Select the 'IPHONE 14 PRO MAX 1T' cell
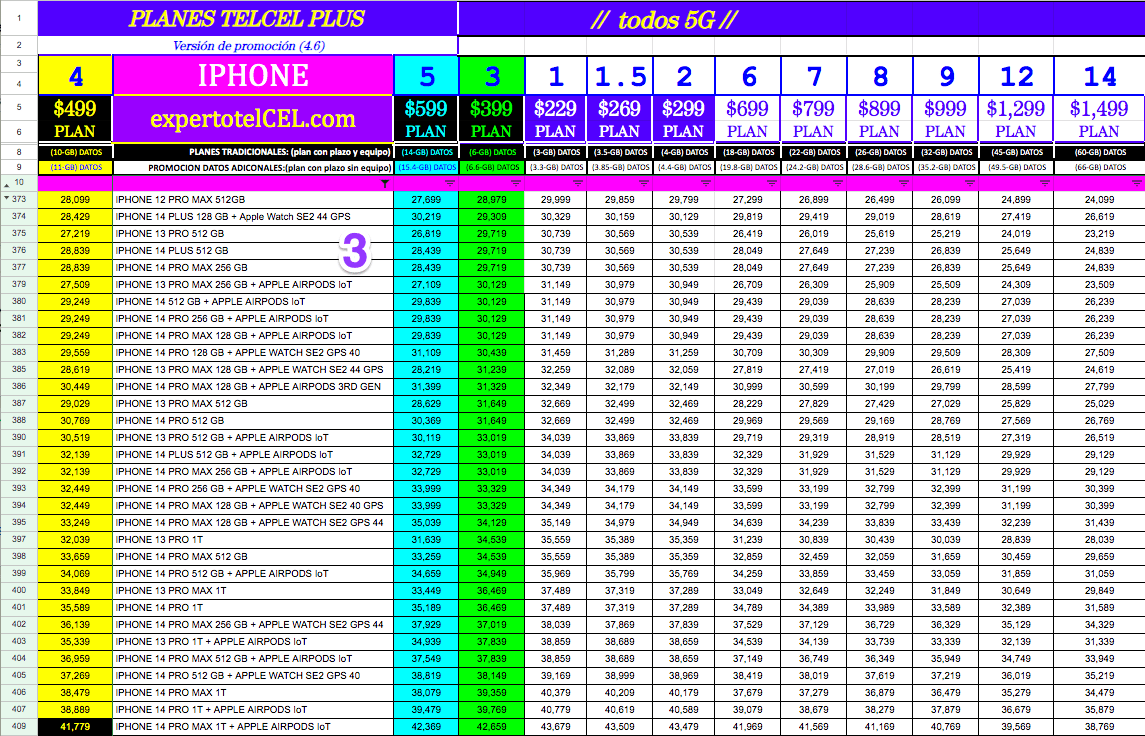 click(253, 692)
